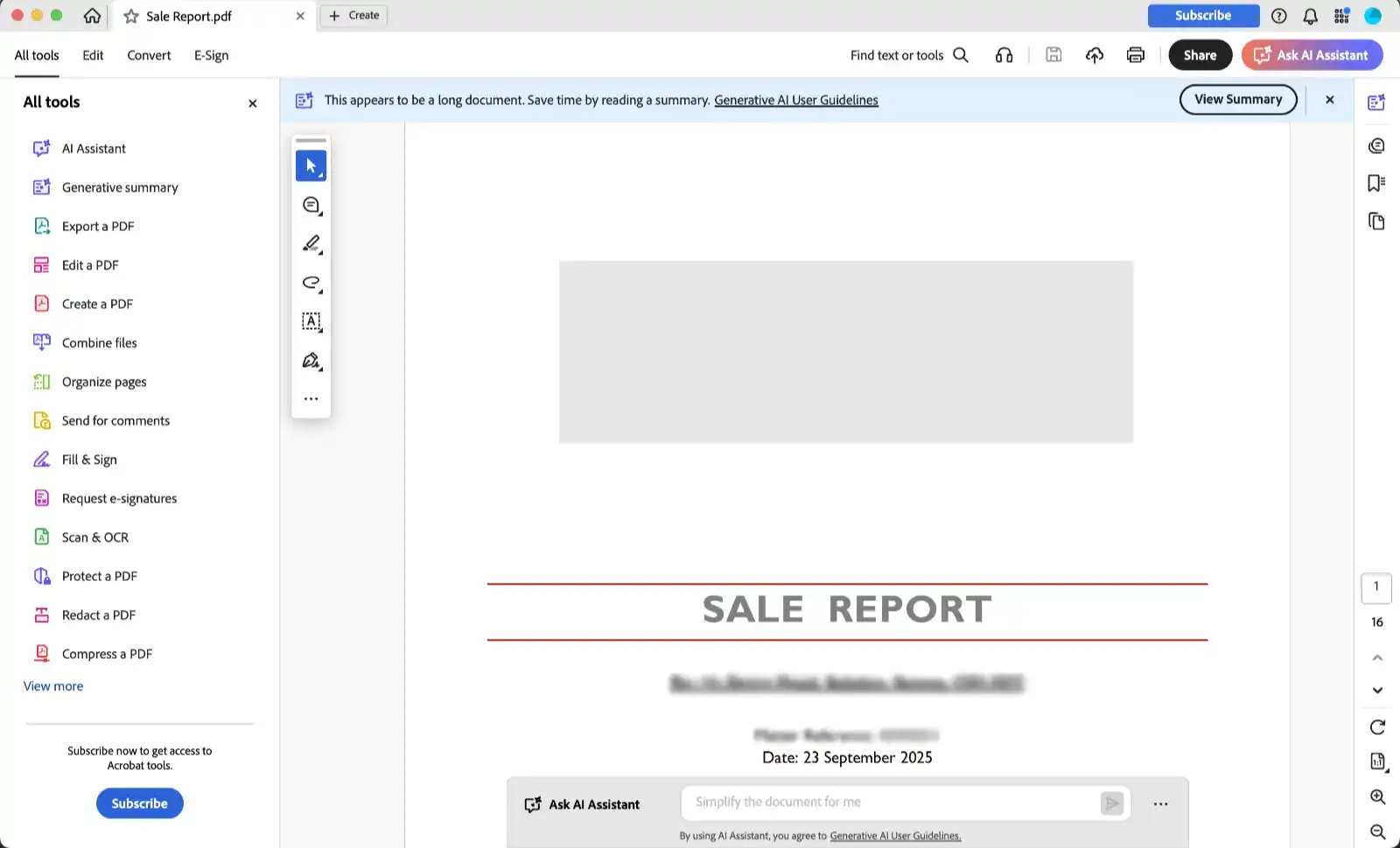Choose the add comment tool
The image size is (1400, 848).
(311, 205)
